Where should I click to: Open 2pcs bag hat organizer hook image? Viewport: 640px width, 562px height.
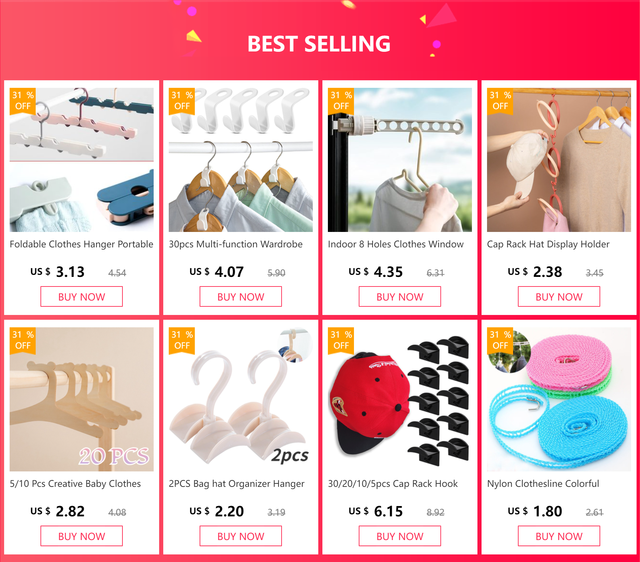[241, 399]
